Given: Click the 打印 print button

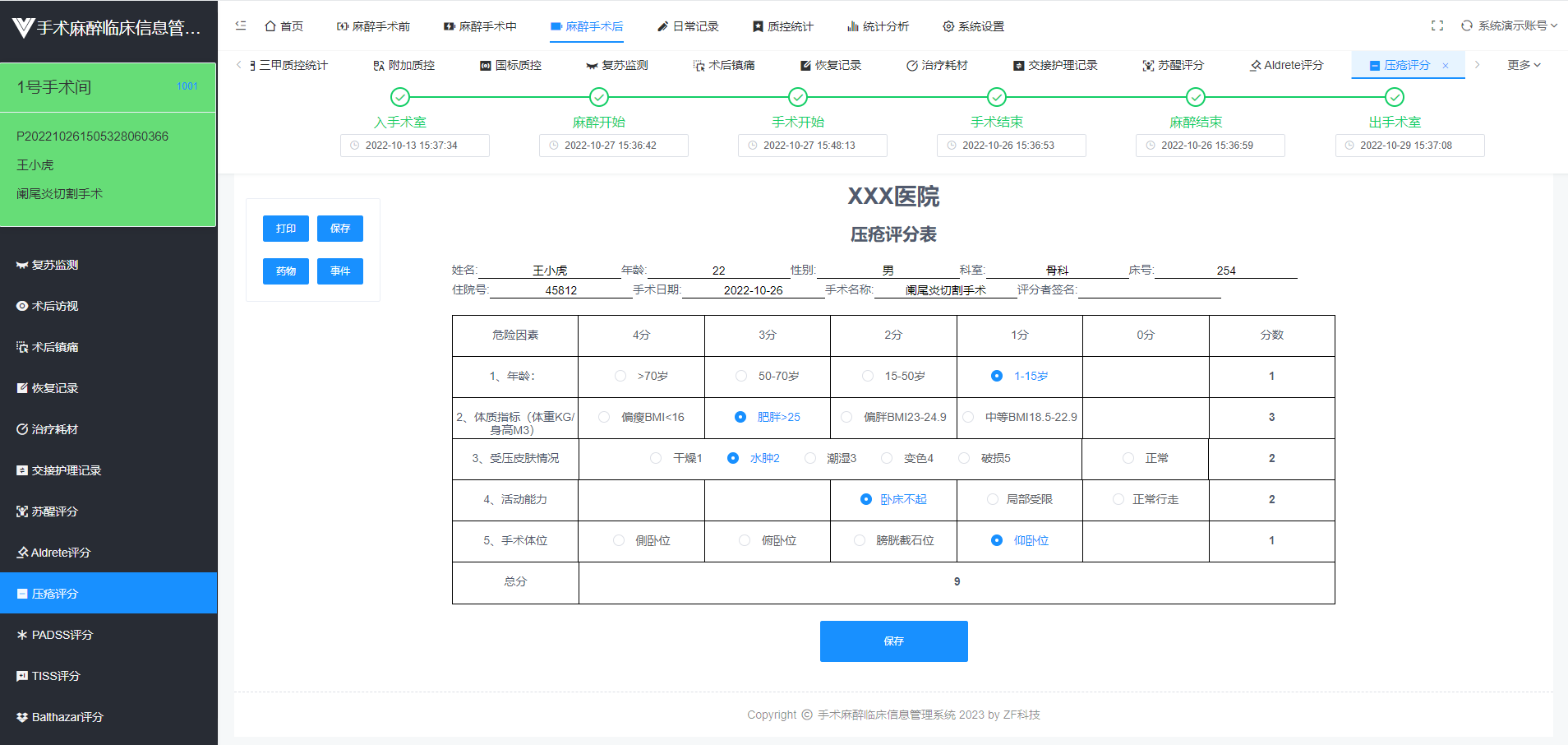Looking at the screenshot, I should coord(285,229).
